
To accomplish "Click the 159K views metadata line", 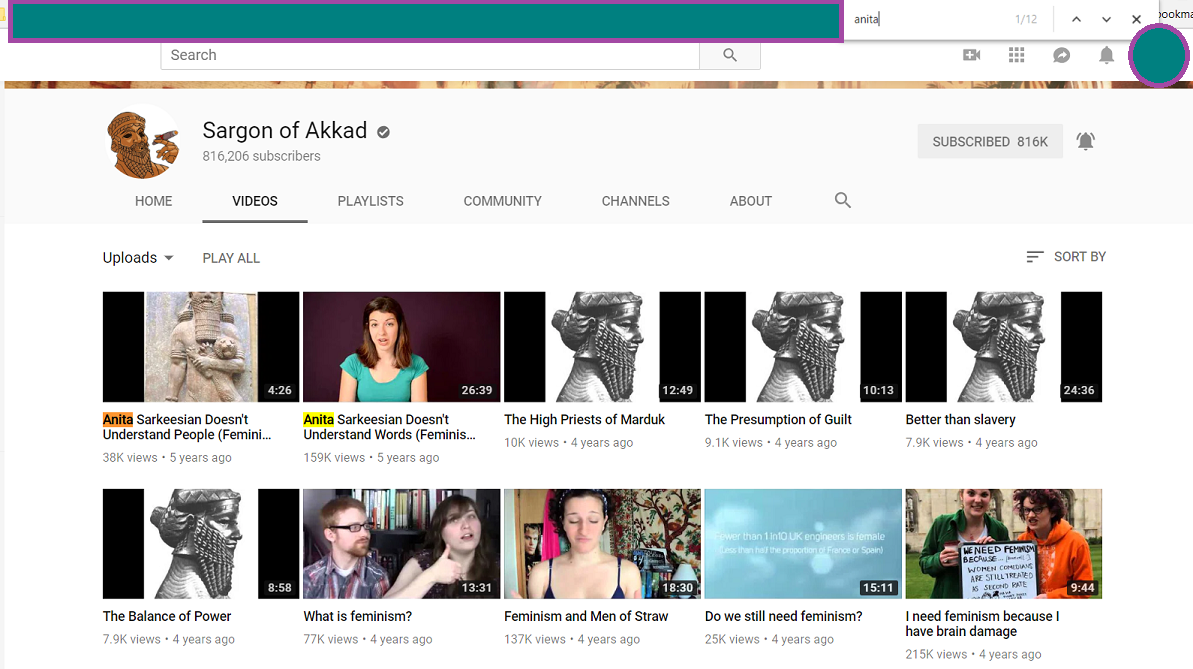I will (x=371, y=457).
